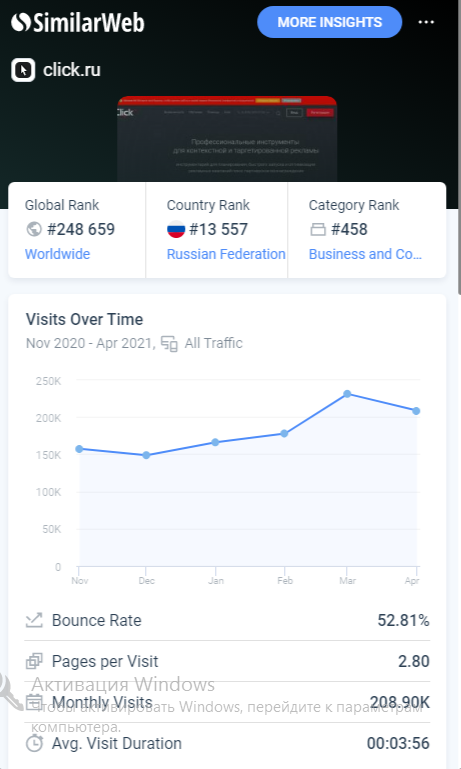Select the Feb data point on chart
The image size is (461, 769).
(x=284, y=433)
